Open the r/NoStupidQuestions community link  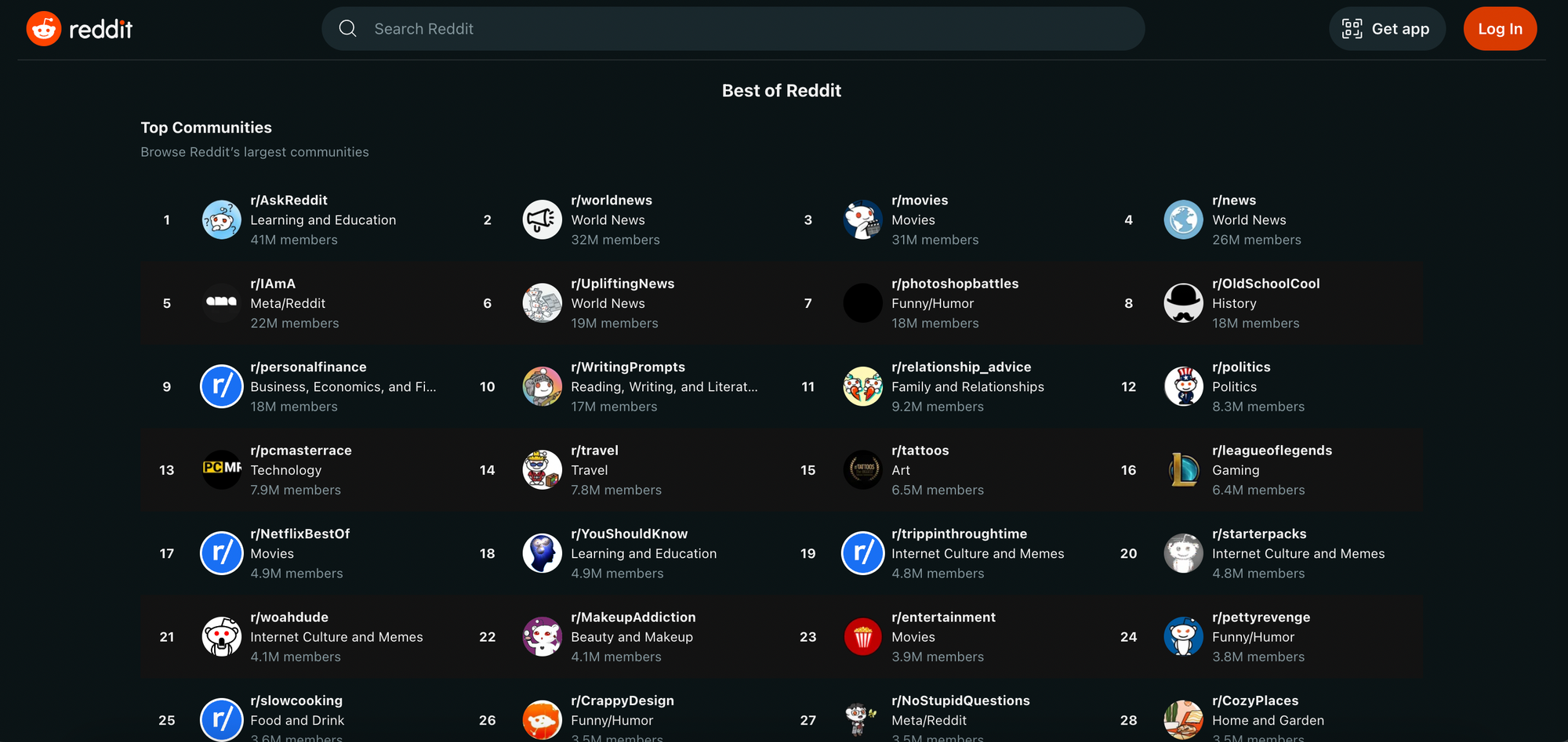961,700
